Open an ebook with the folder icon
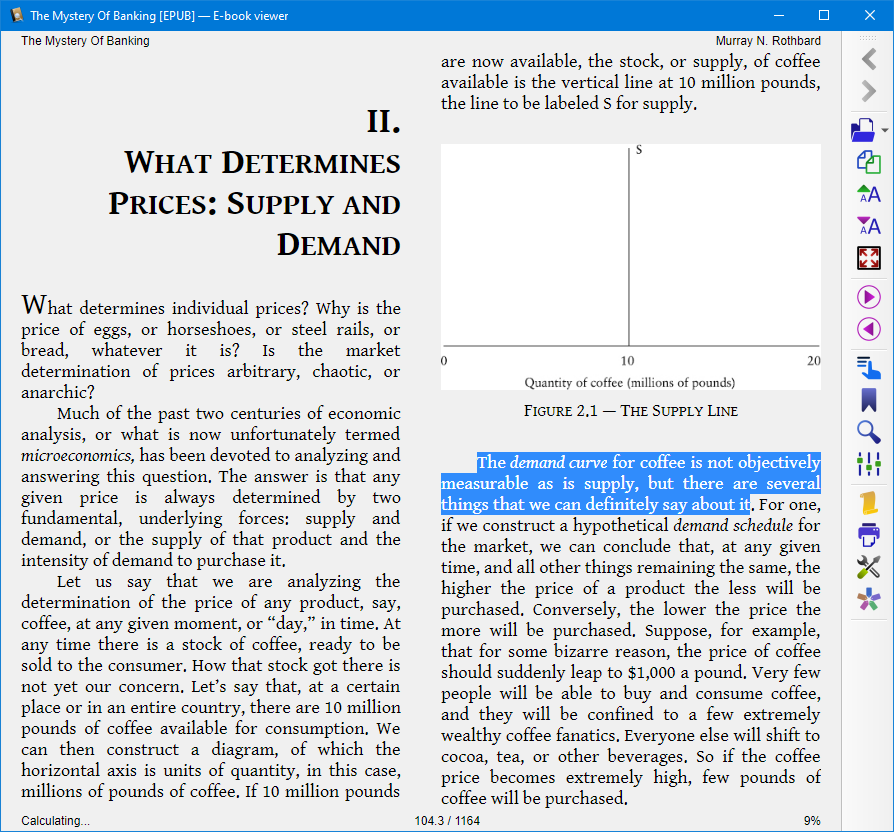The width and height of the screenshot is (894, 832). [863, 130]
